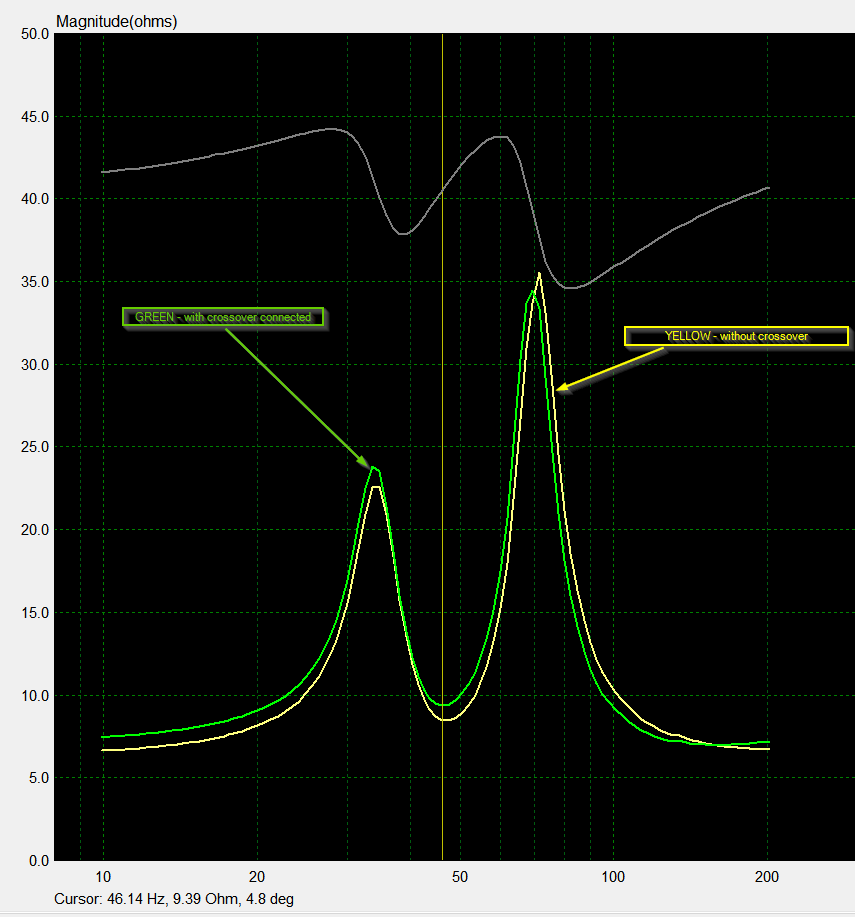Click the 10 Hz frequency axis label
Viewport: 855px width, 917px height.
(103, 877)
